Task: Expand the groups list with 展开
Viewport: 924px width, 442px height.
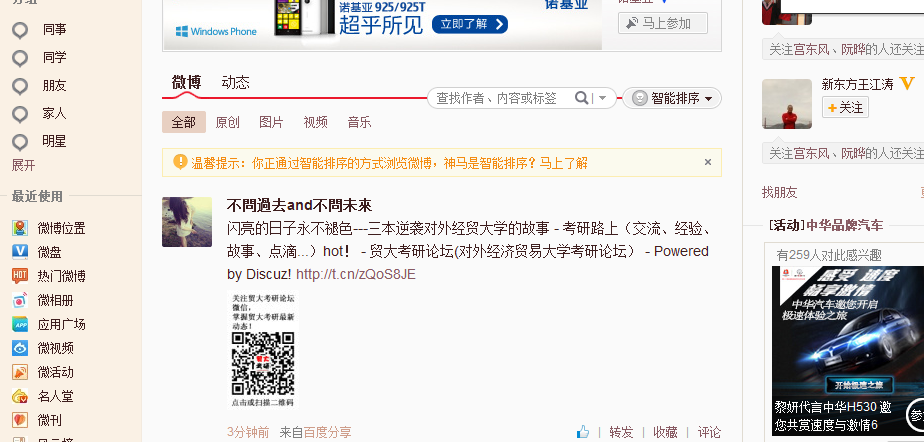Action: pos(24,166)
